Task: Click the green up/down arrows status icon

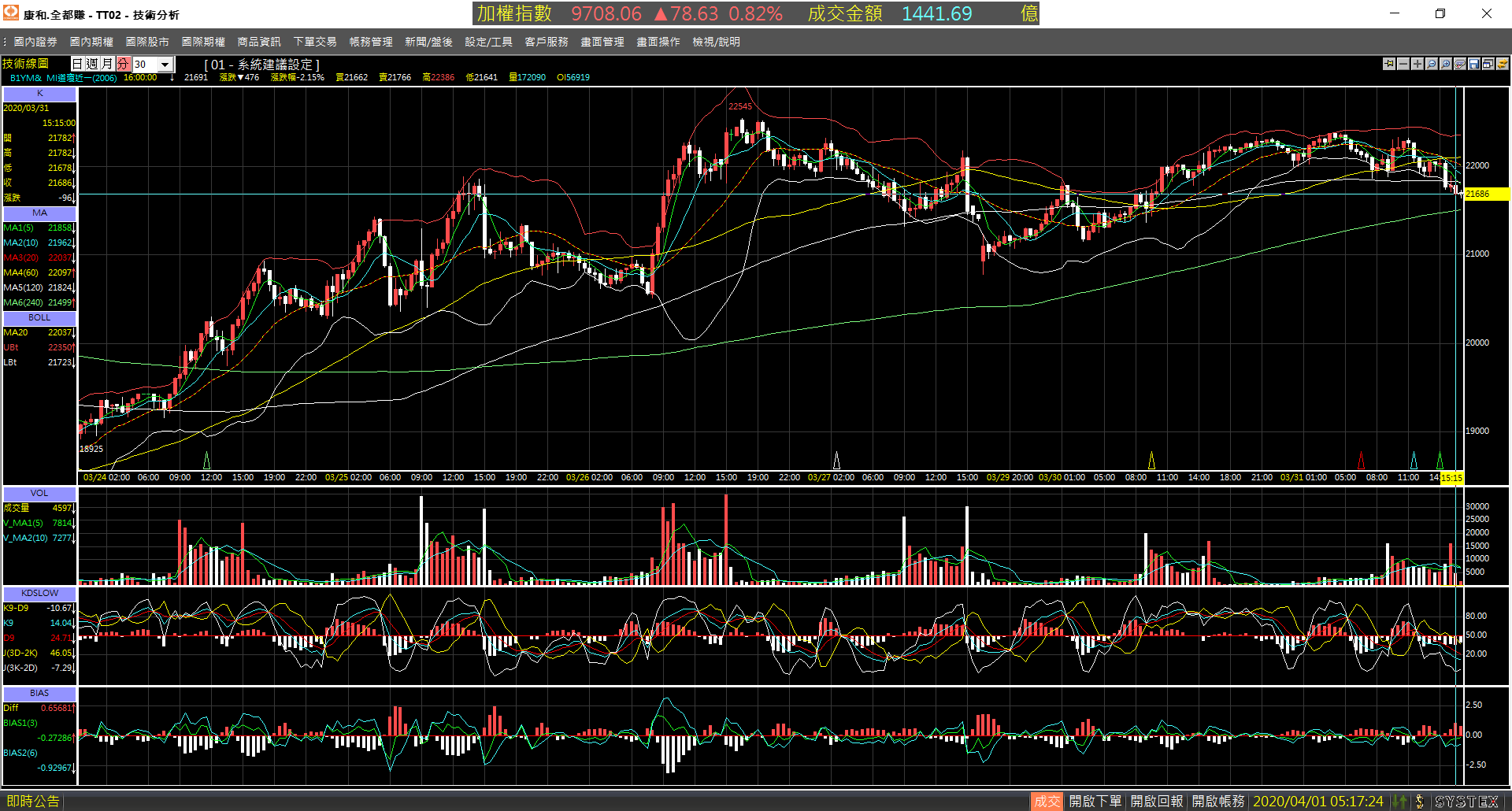Action: [x=1399, y=801]
